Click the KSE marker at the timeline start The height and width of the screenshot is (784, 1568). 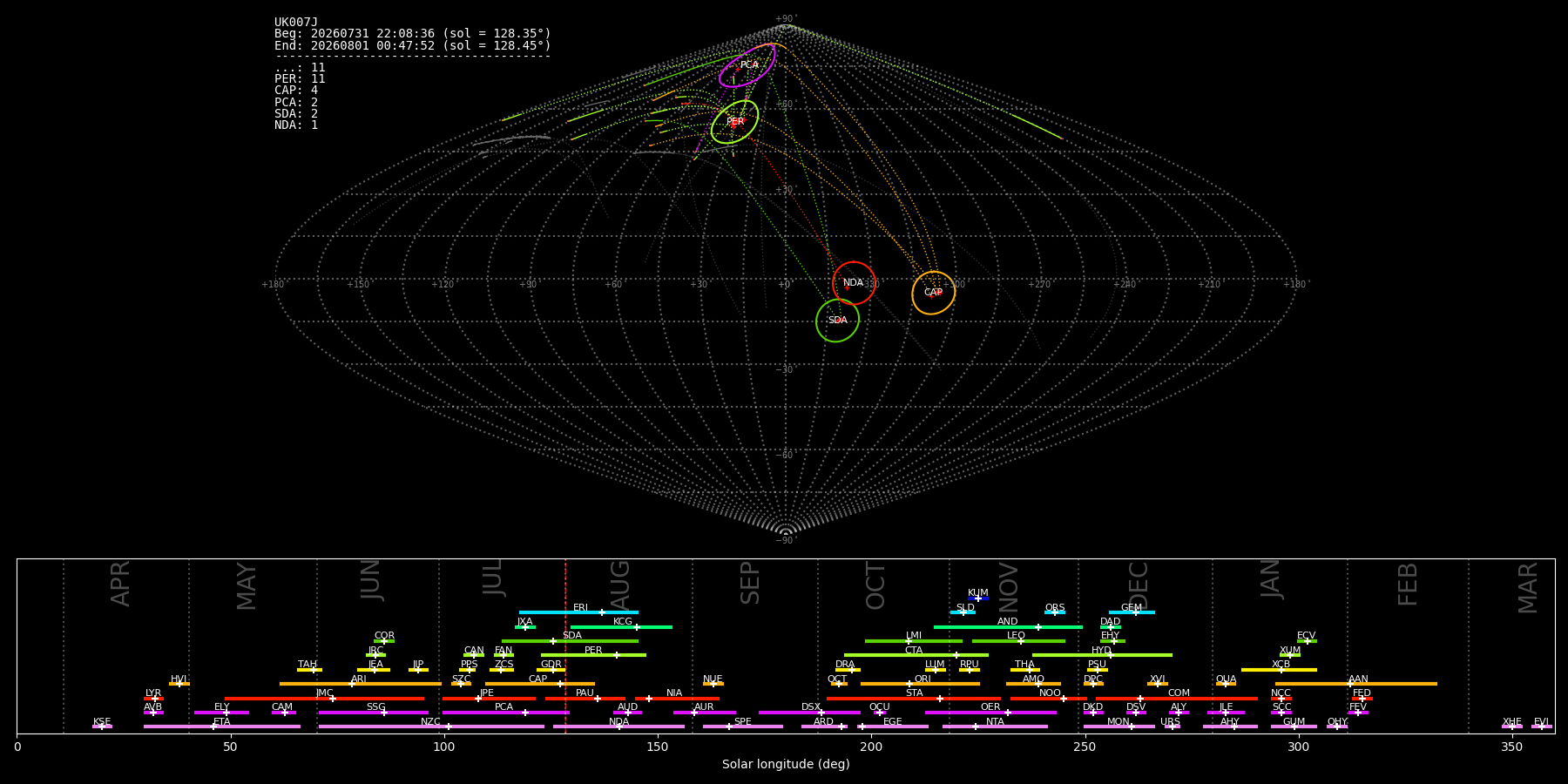pos(102,727)
